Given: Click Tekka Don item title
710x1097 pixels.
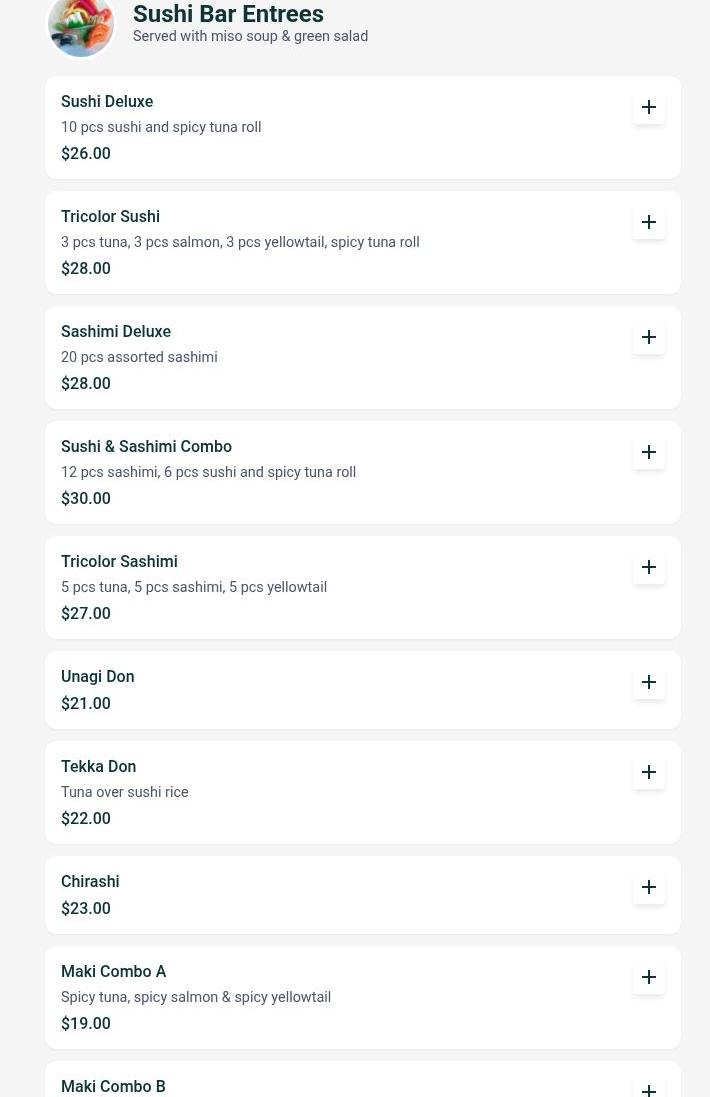Looking at the screenshot, I should (x=98, y=766).
